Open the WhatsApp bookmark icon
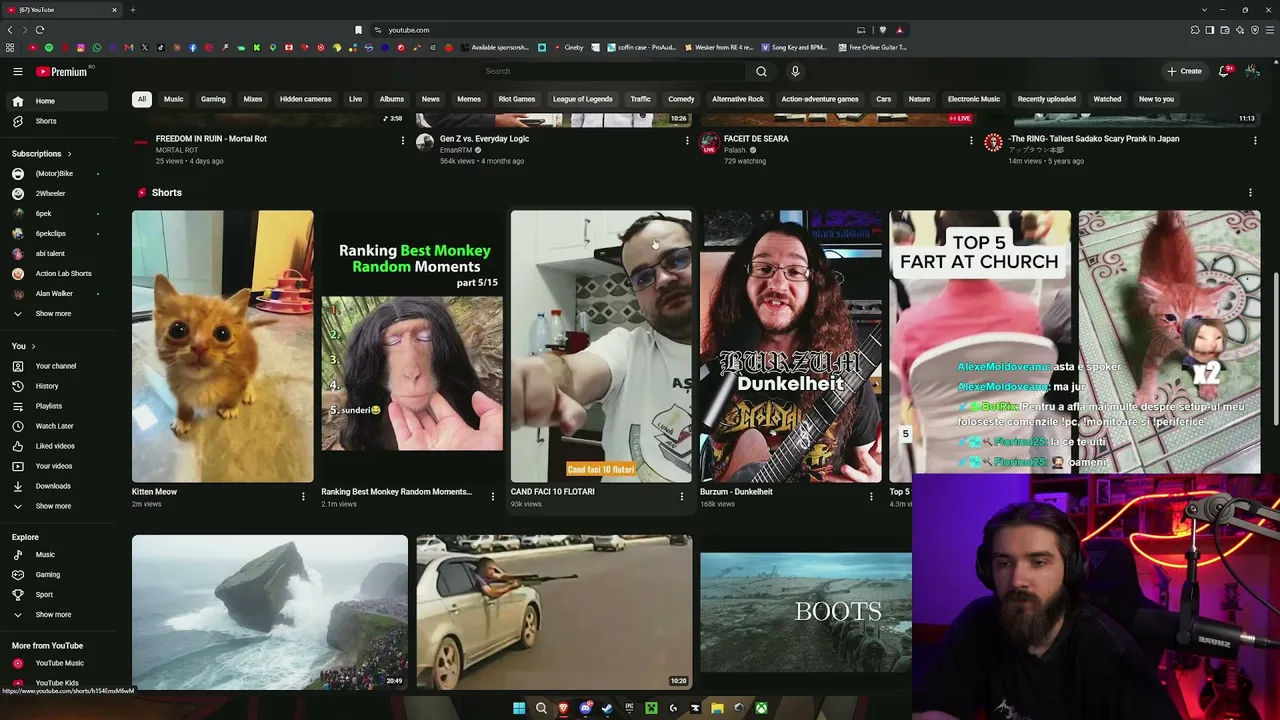1280x720 pixels. [96, 48]
